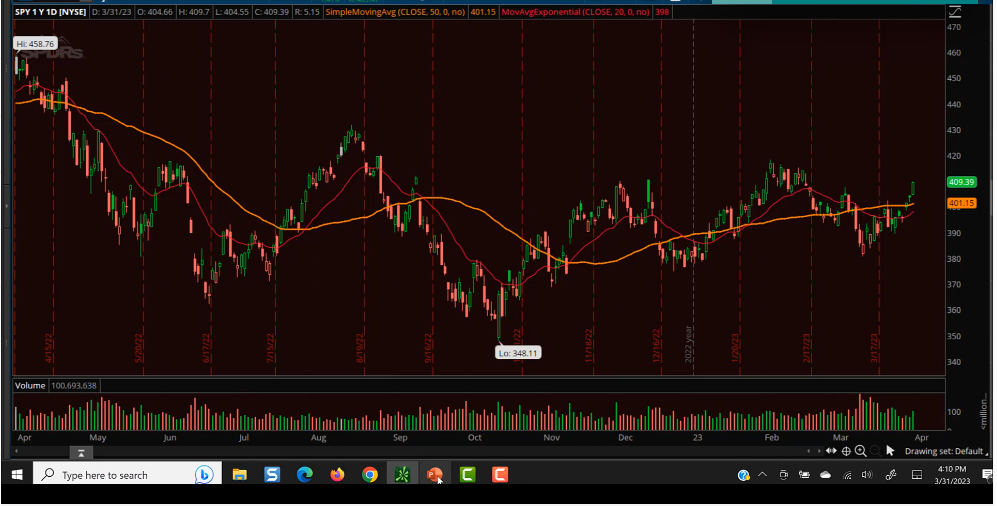Open the notification center icon

coord(987,475)
